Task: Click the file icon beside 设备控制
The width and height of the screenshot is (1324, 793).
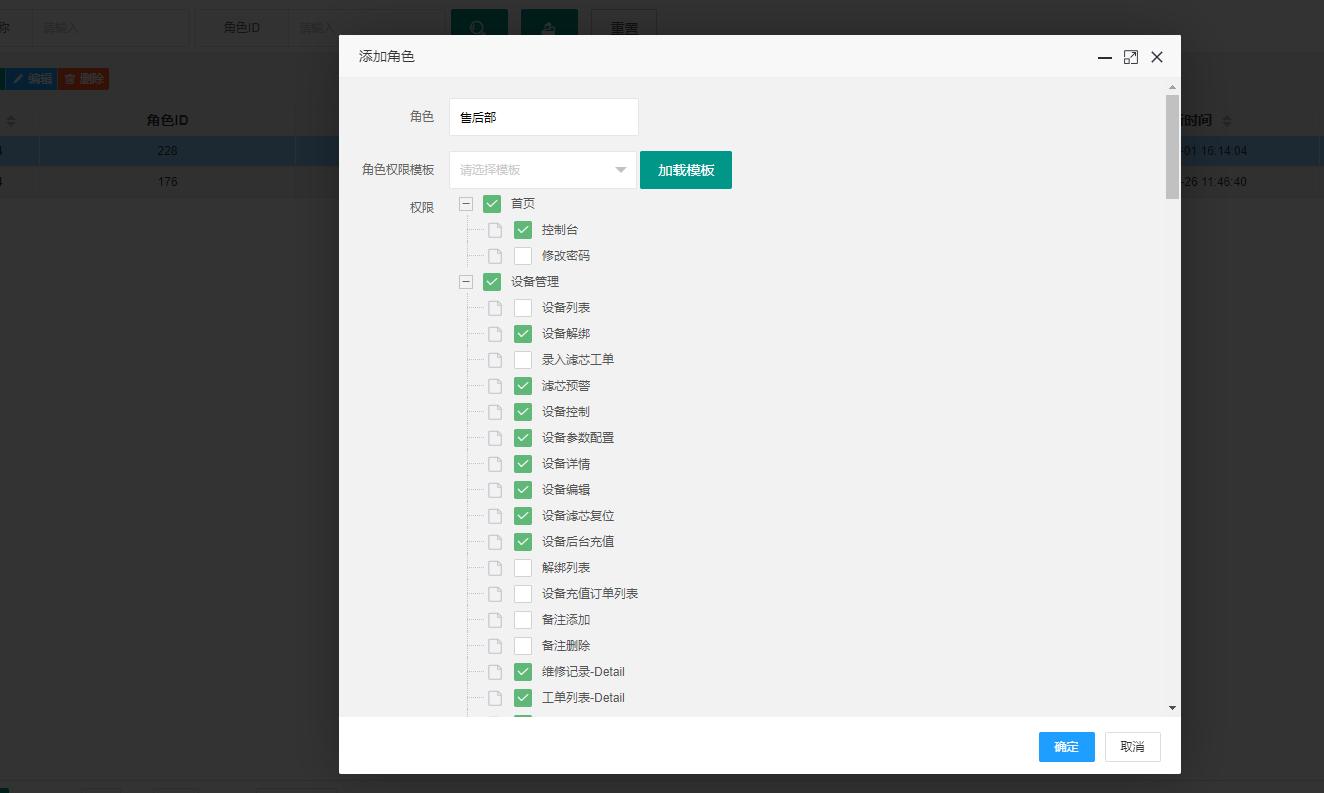Action: tap(495, 412)
